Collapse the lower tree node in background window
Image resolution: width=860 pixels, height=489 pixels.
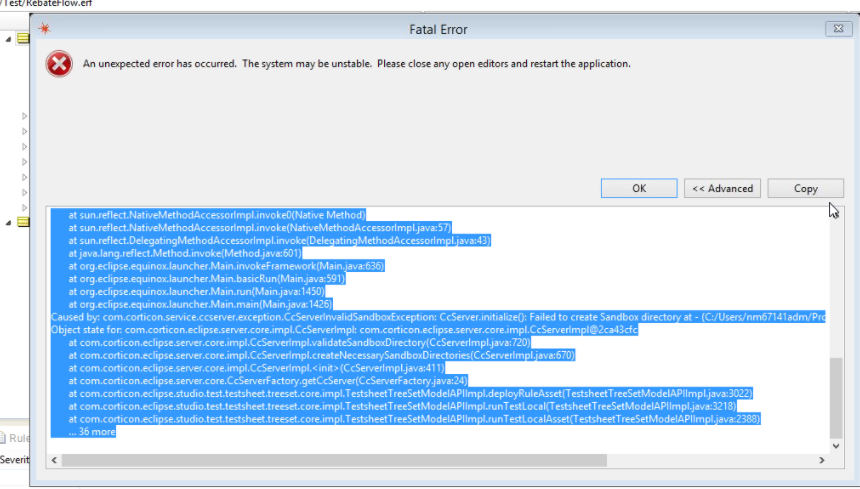(x=8, y=223)
